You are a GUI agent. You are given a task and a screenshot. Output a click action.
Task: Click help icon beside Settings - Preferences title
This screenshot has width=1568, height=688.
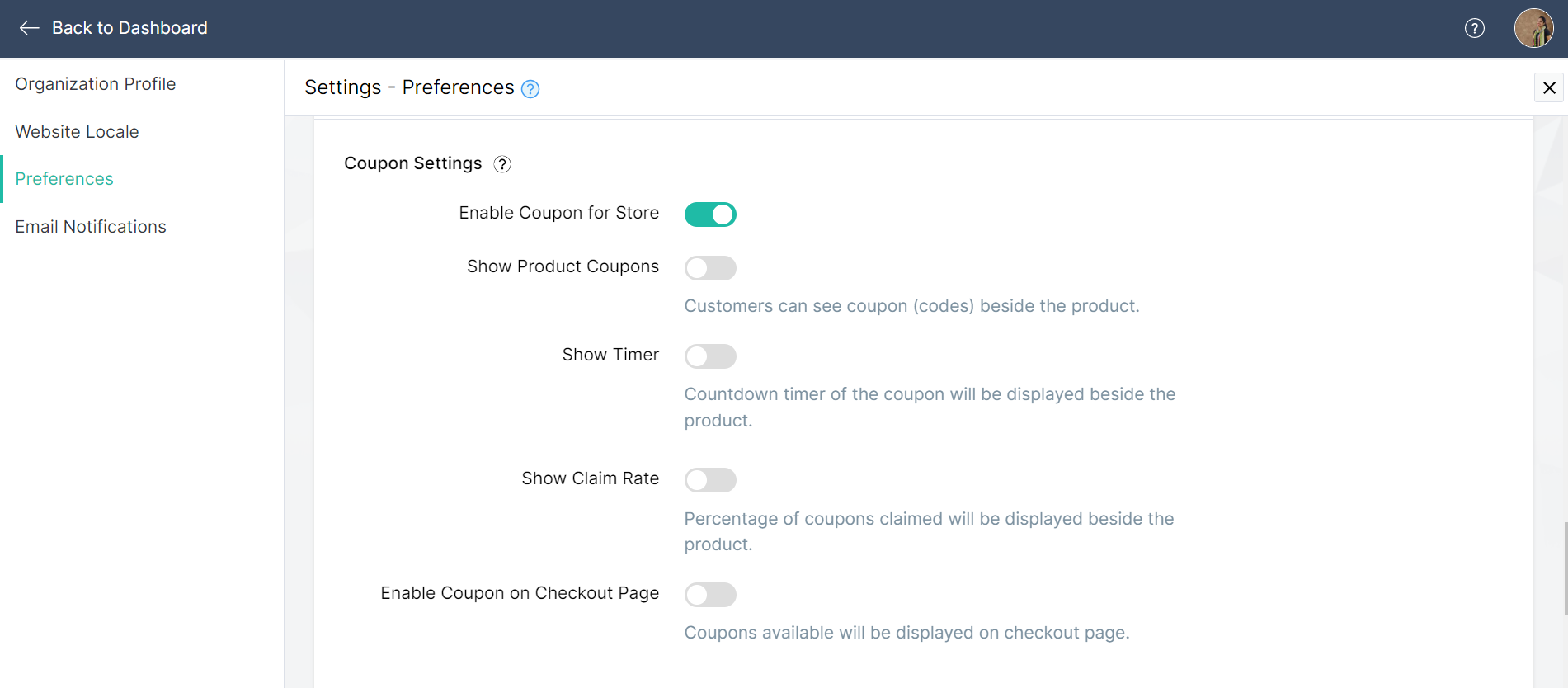530,89
